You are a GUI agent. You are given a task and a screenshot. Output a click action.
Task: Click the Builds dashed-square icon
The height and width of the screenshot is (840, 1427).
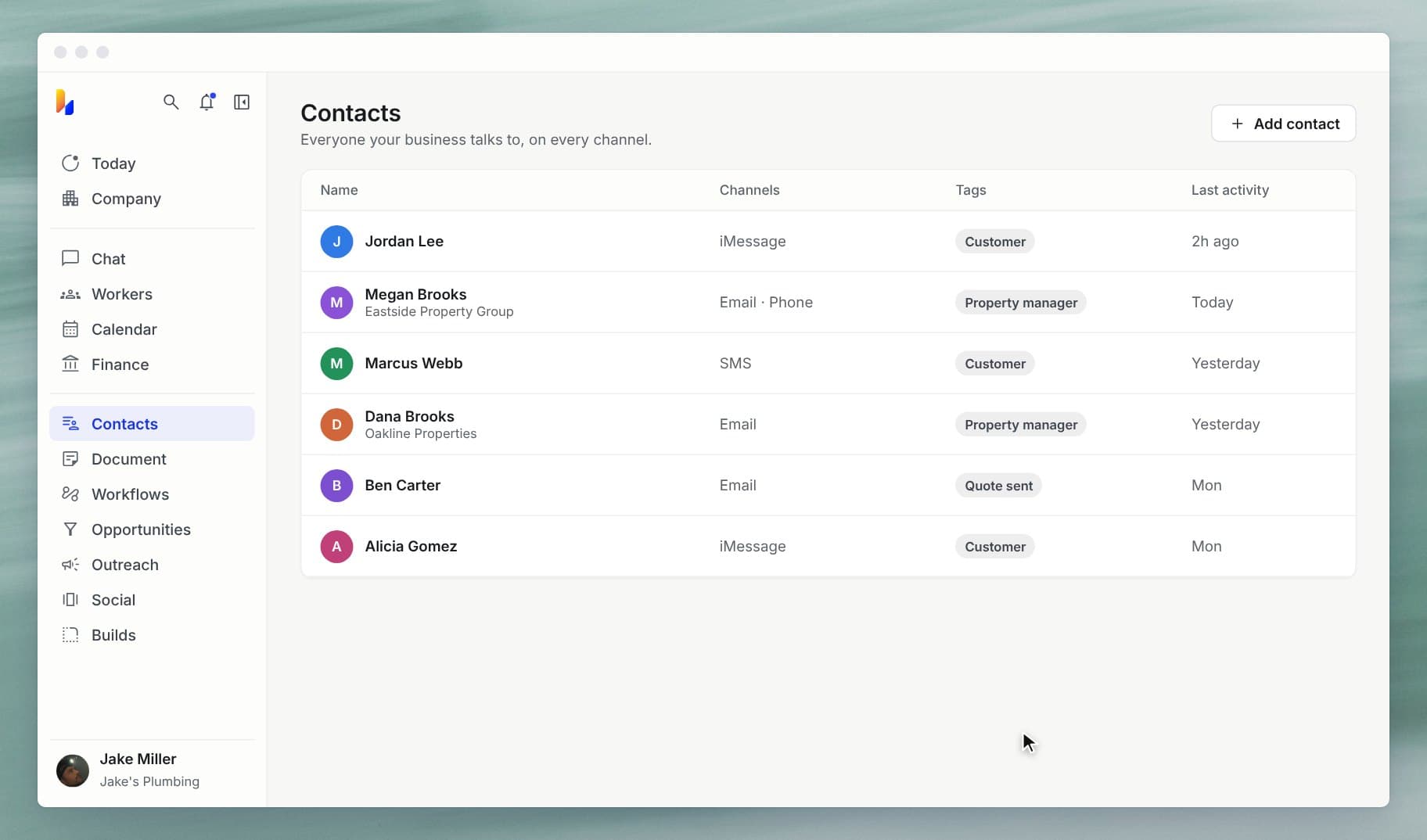pos(70,635)
